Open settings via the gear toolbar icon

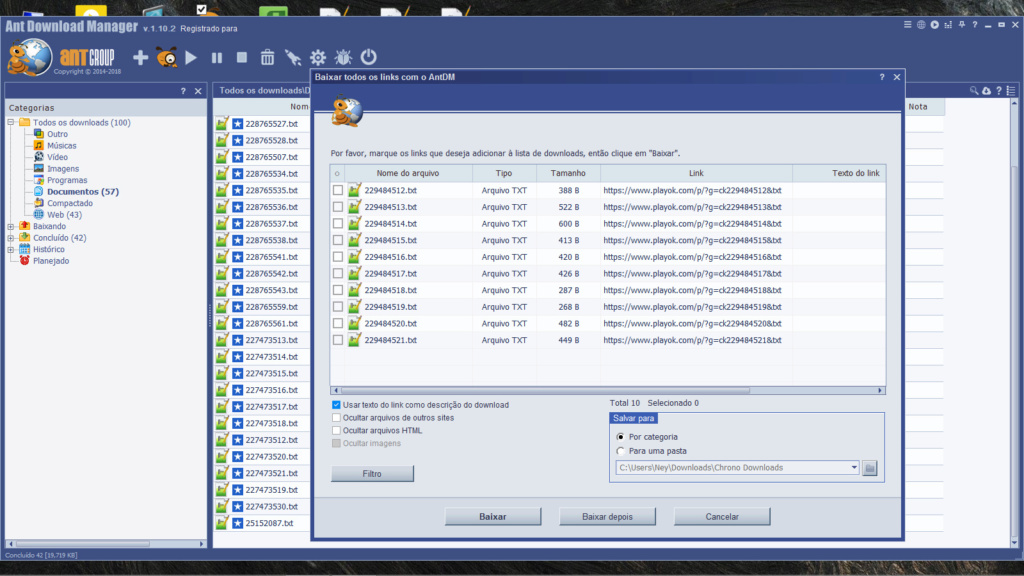point(318,57)
